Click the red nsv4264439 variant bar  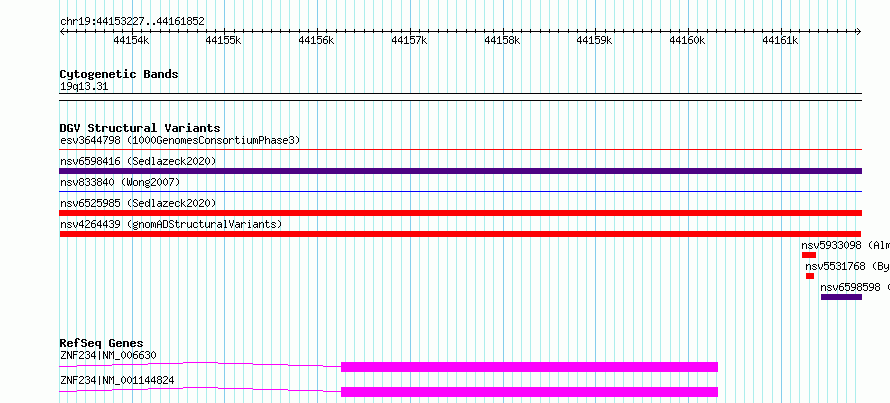[x=460, y=234]
